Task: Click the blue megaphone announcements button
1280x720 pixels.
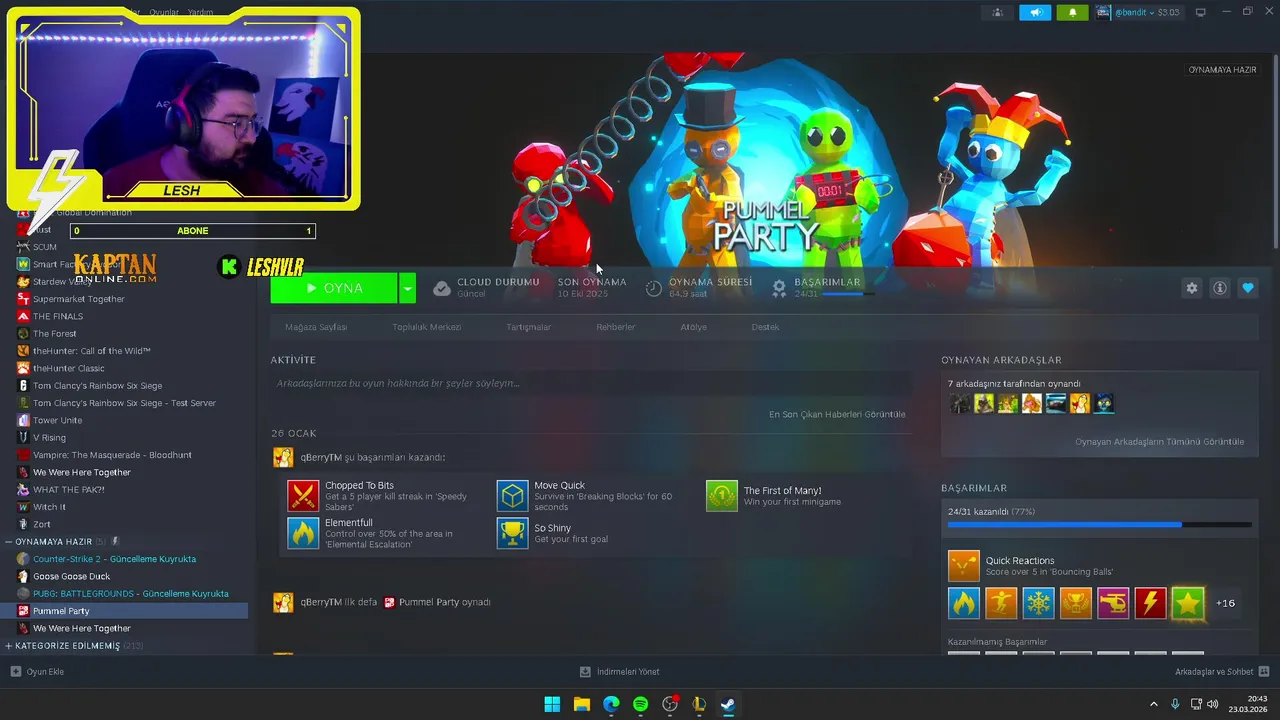Action: coord(1035,12)
